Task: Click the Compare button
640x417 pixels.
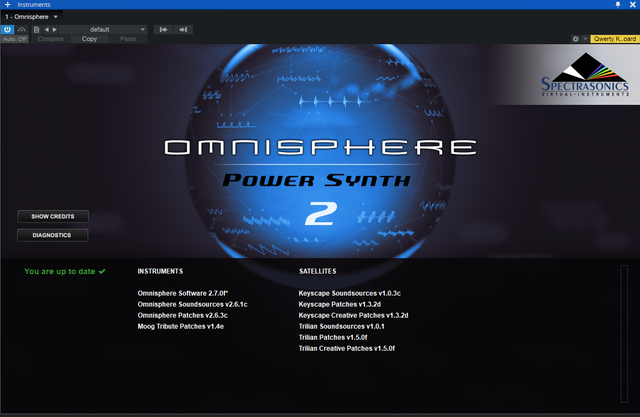Action: point(51,39)
